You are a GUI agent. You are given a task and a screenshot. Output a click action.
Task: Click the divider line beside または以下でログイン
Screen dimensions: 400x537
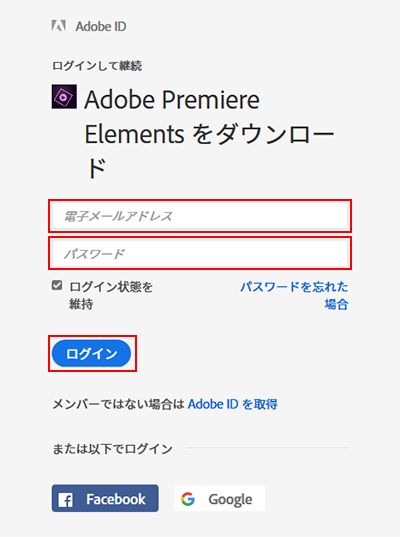coord(267,447)
